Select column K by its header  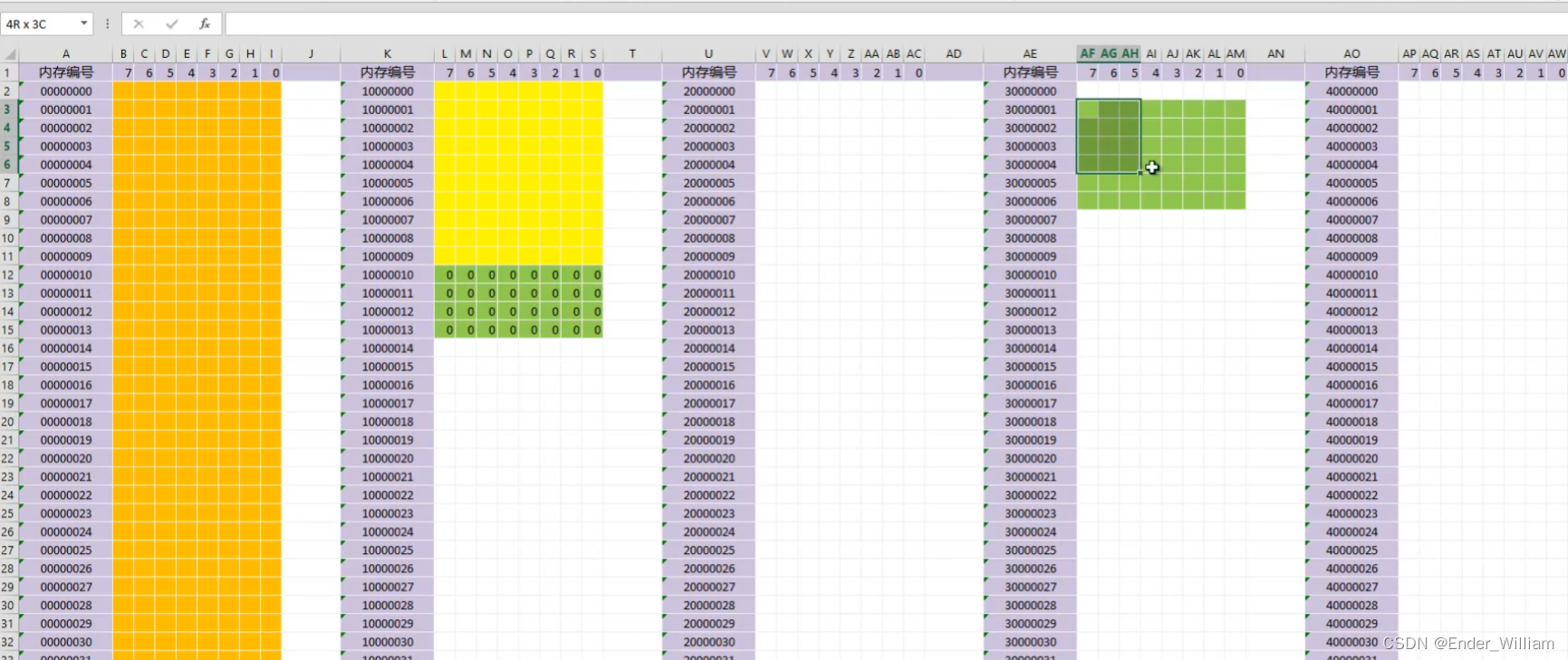coord(388,53)
